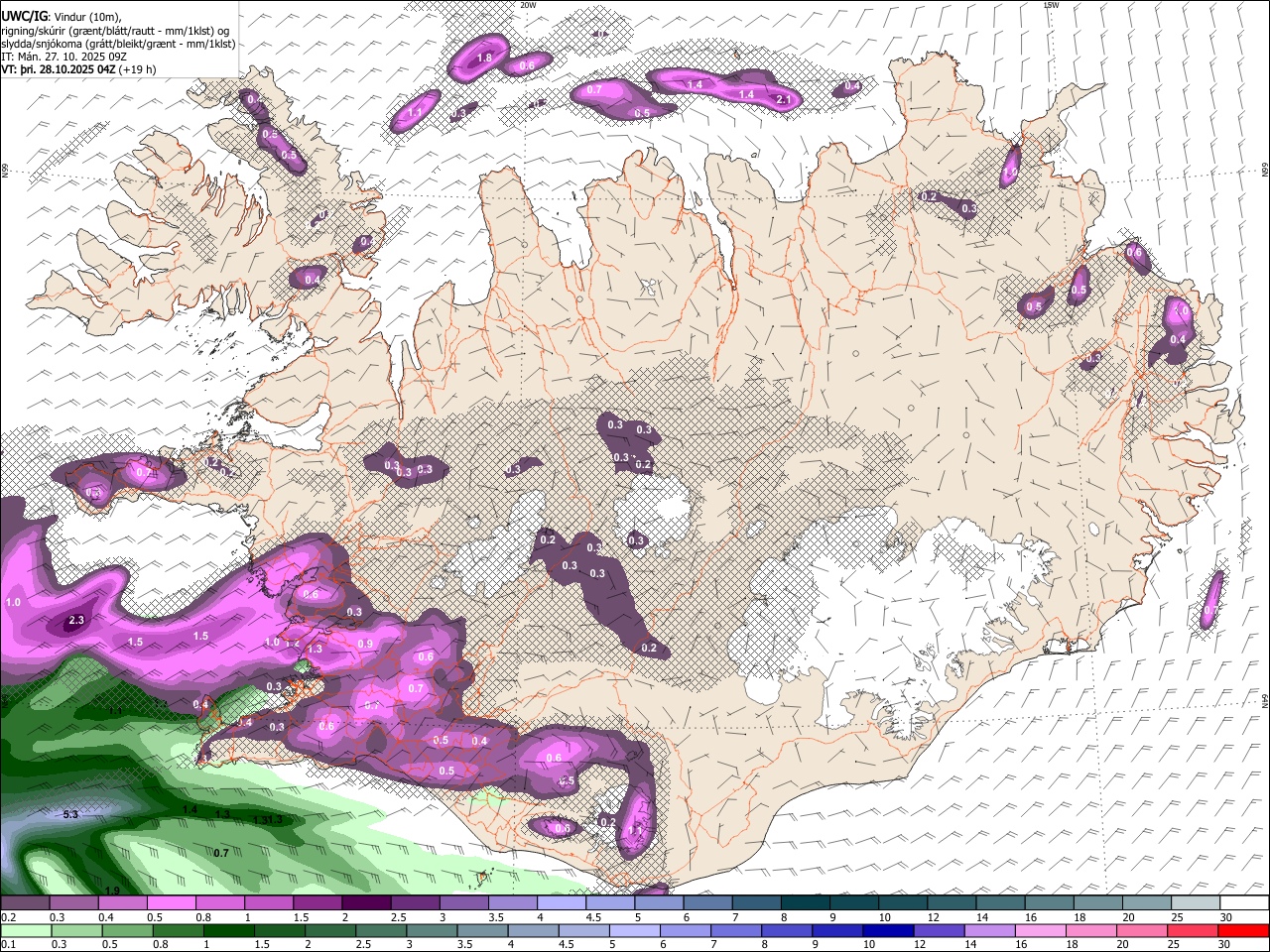Image resolution: width=1270 pixels, height=952 pixels.
Task: Select lower legend swatch between 1 and 1.5
Action: 228,930
